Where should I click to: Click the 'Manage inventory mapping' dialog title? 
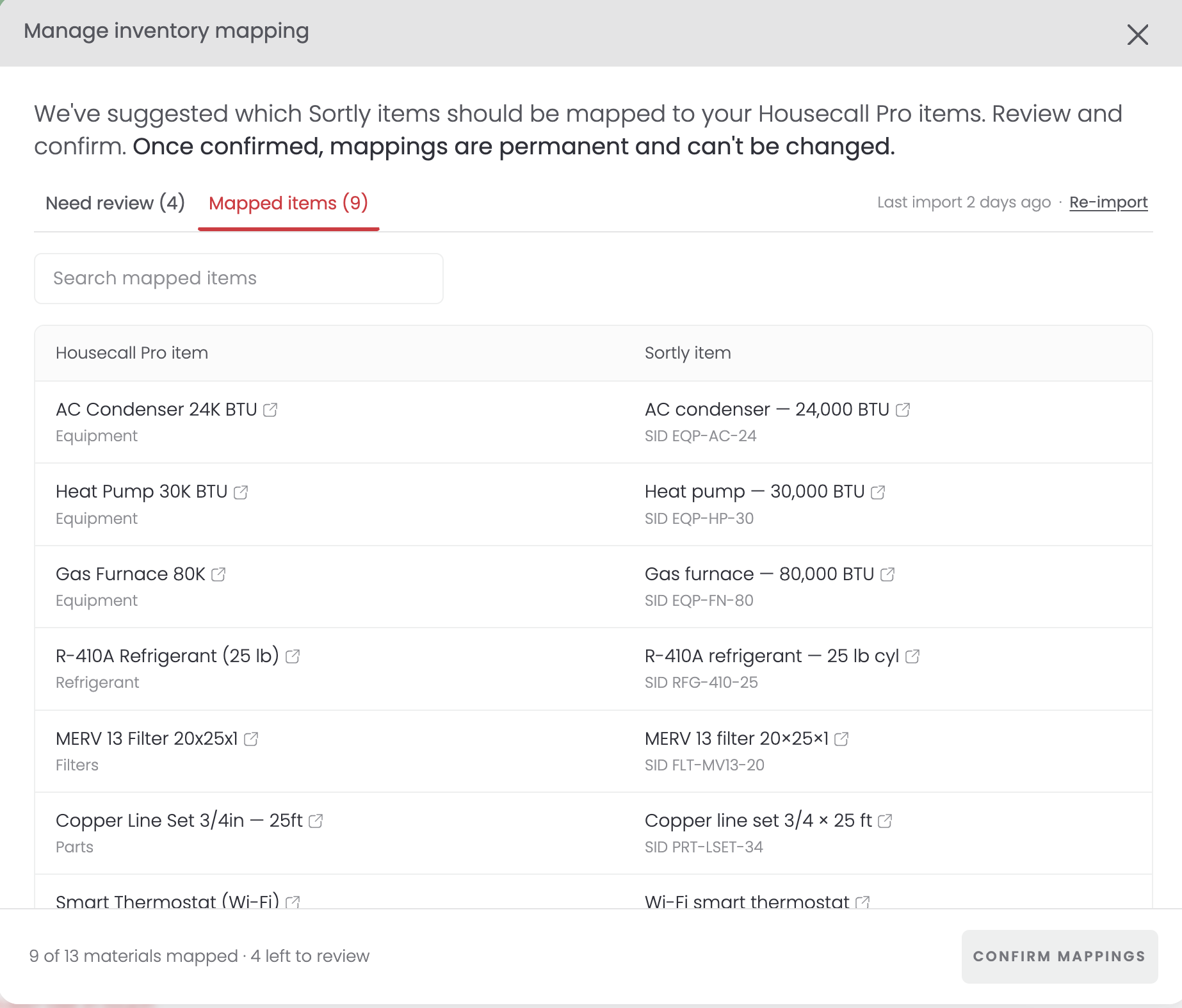166,31
